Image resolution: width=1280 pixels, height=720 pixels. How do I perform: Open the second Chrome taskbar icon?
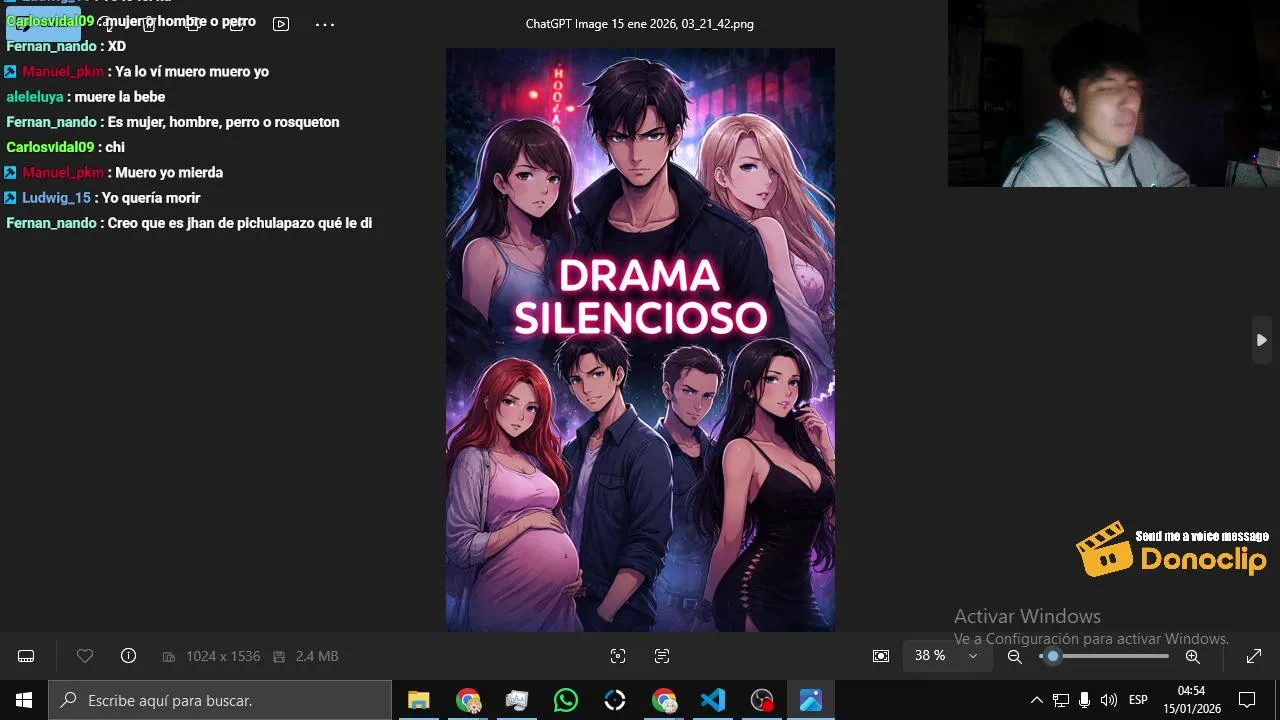pos(664,700)
